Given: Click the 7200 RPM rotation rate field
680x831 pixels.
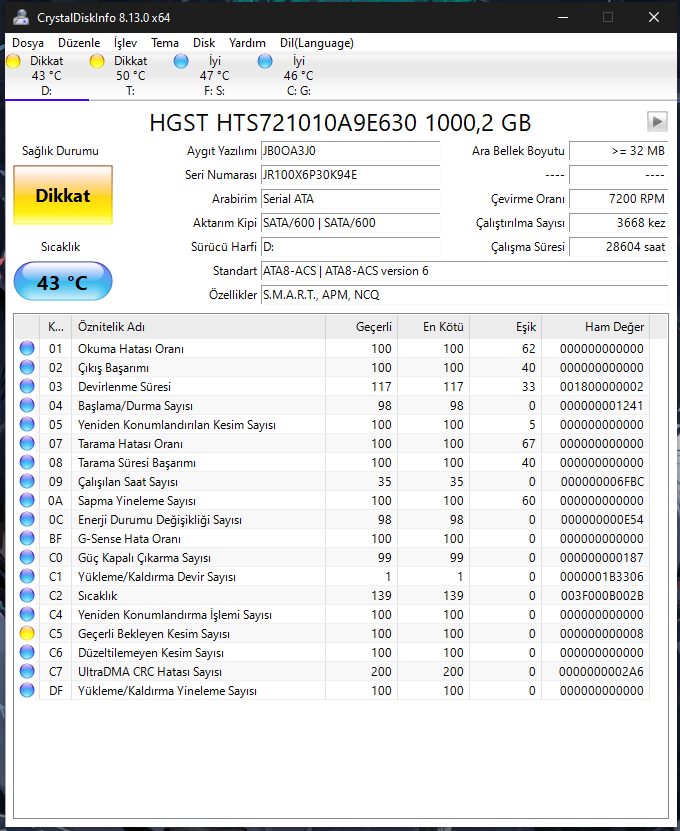Looking at the screenshot, I should 619,199.
